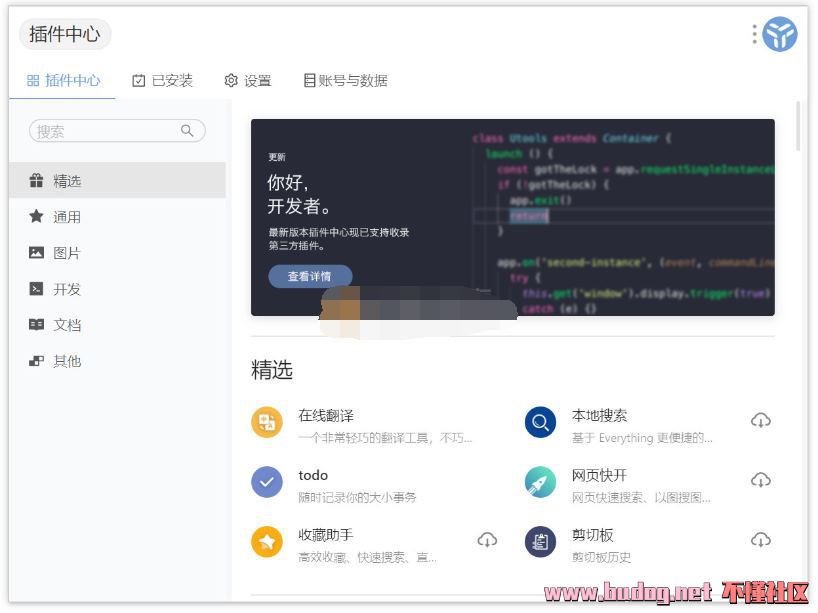Open the three-dot more options menu
This screenshot has width=818, height=613.
pos(754,34)
